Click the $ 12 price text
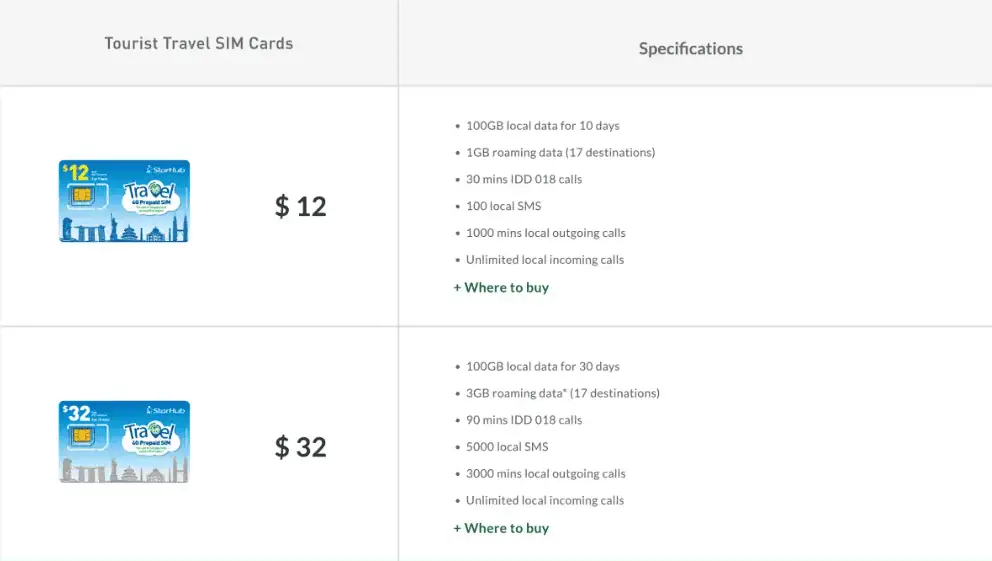 pos(301,206)
